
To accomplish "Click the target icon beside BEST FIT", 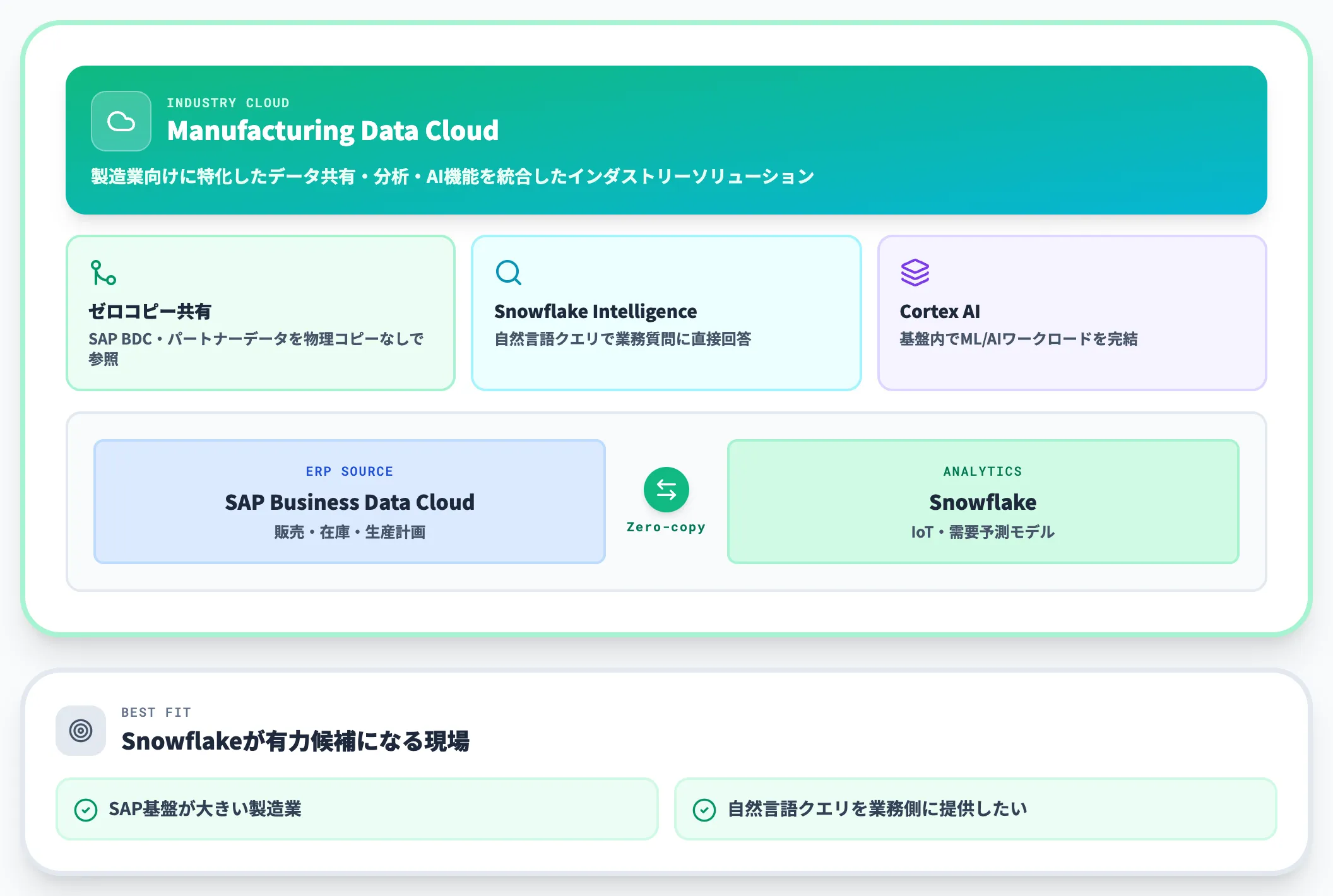I will point(81,731).
